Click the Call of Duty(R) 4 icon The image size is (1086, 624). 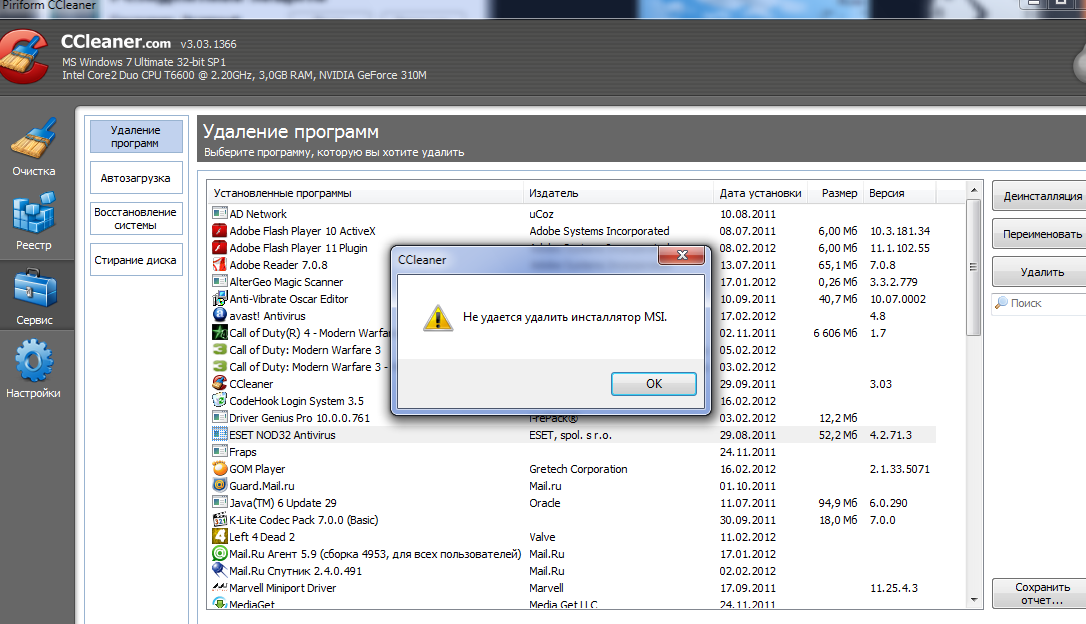[x=220, y=332]
